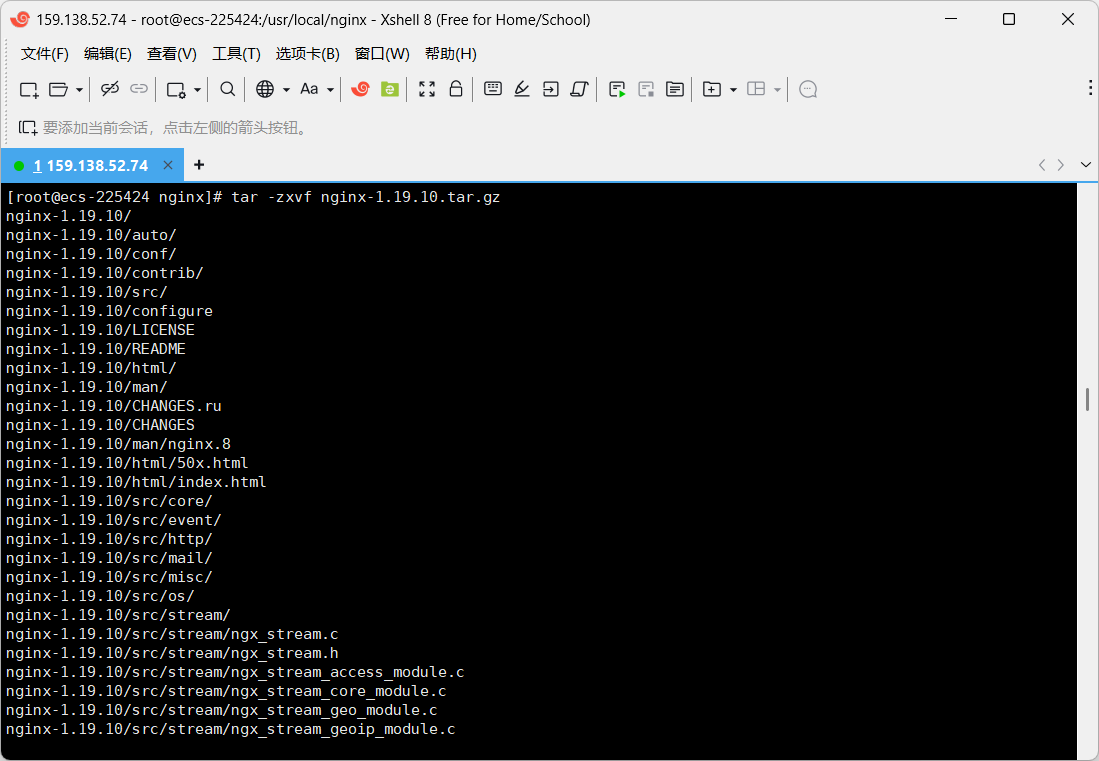Click the nginx-1.19.10/src/stream/ngx_stream.h line
The image size is (1099, 761).
pos(172,653)
